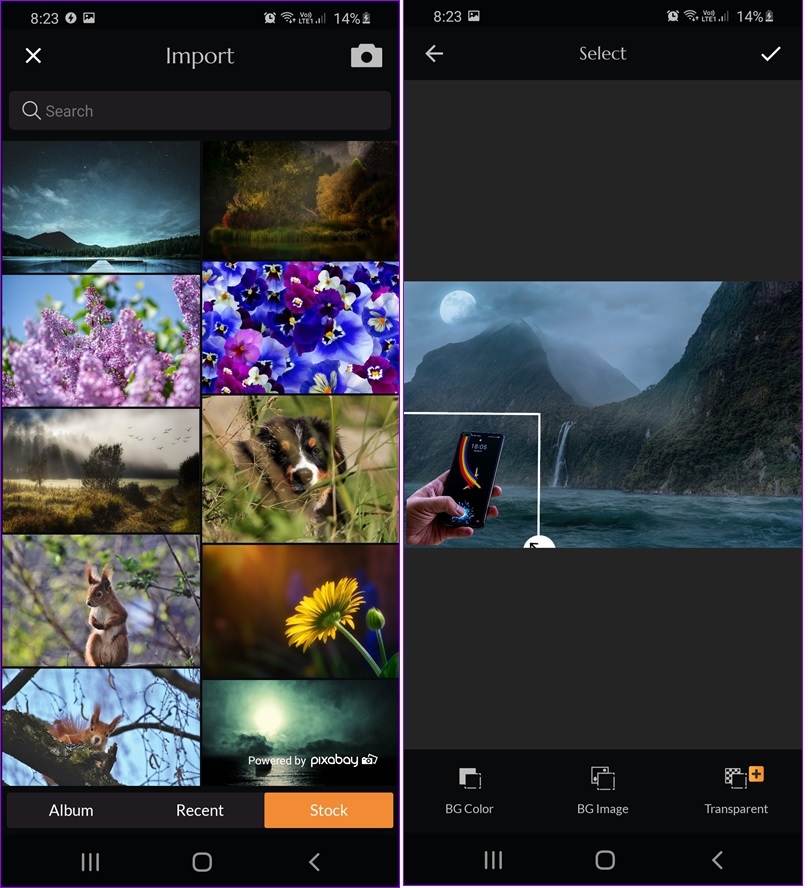This screenshot has width=811, height=888.
Task: Tap the selection box resize handle
Action: pos(539,542)
